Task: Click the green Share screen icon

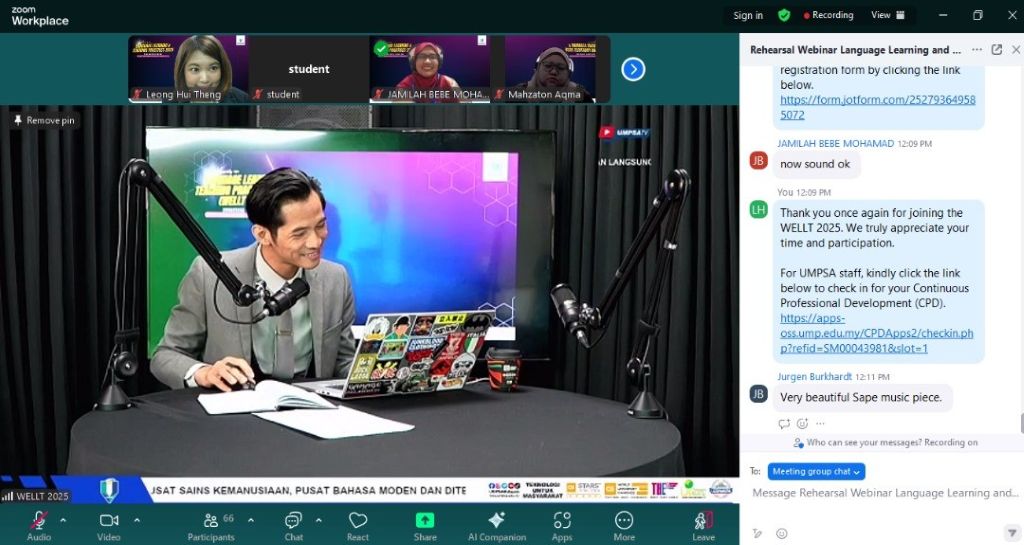Action: [425, 521]
